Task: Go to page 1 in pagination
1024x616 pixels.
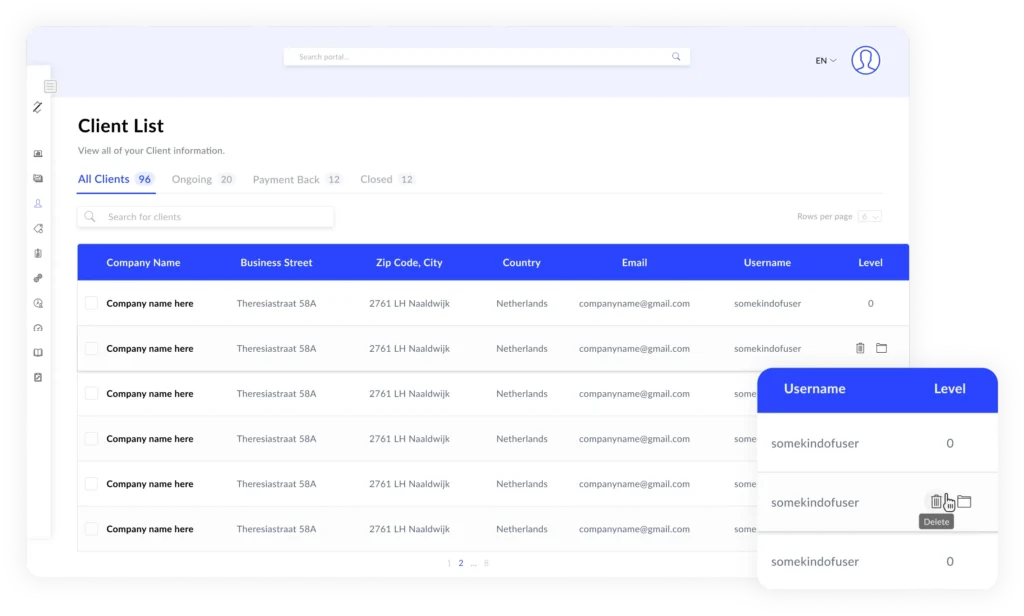Action: coord(449,563)
